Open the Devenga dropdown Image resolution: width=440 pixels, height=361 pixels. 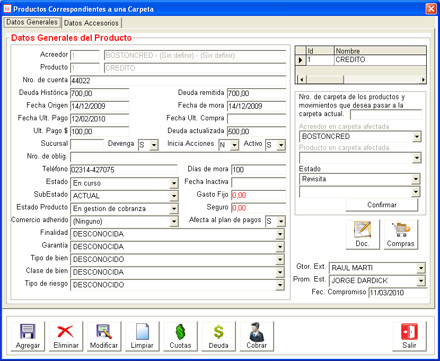point(154,145)
